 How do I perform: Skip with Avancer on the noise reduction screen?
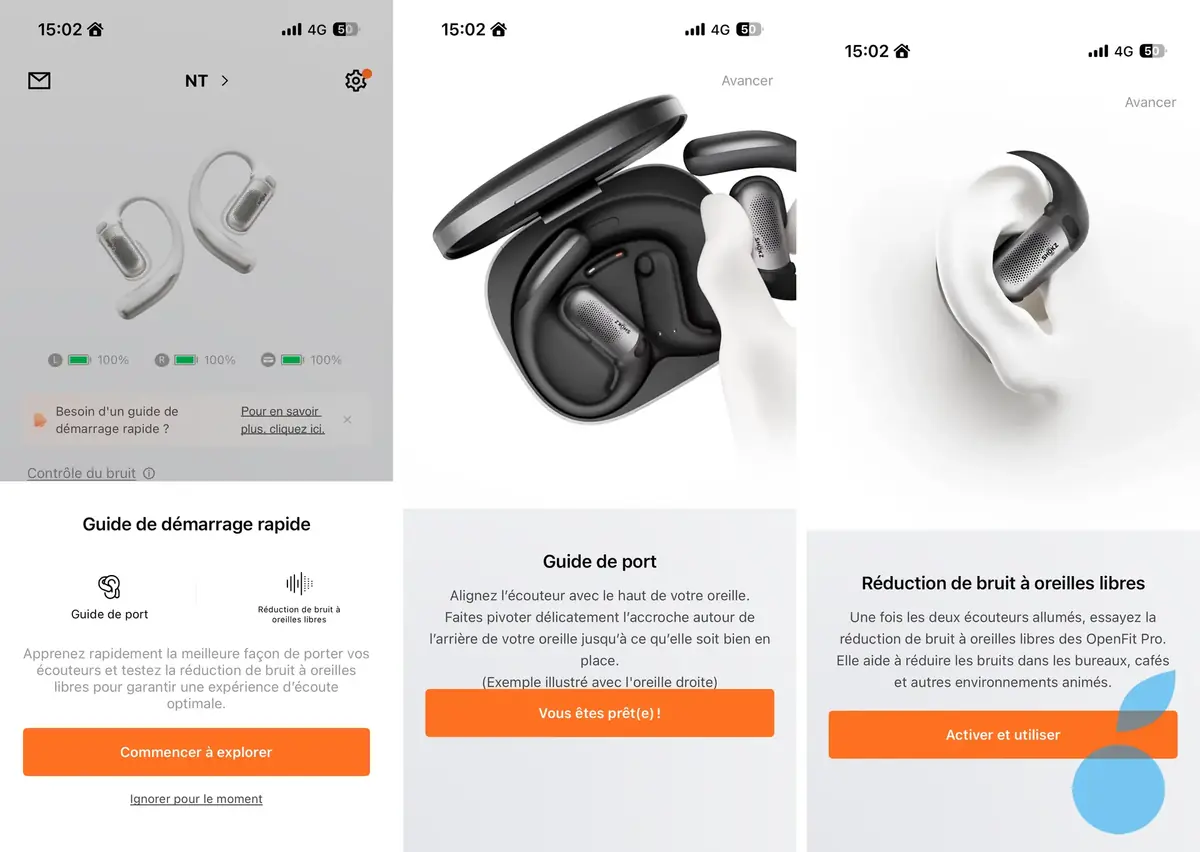(1150, 103)
